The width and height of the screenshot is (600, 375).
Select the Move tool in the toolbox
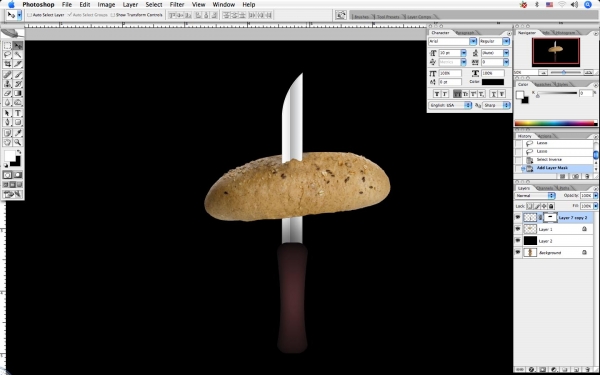(18, 46)
